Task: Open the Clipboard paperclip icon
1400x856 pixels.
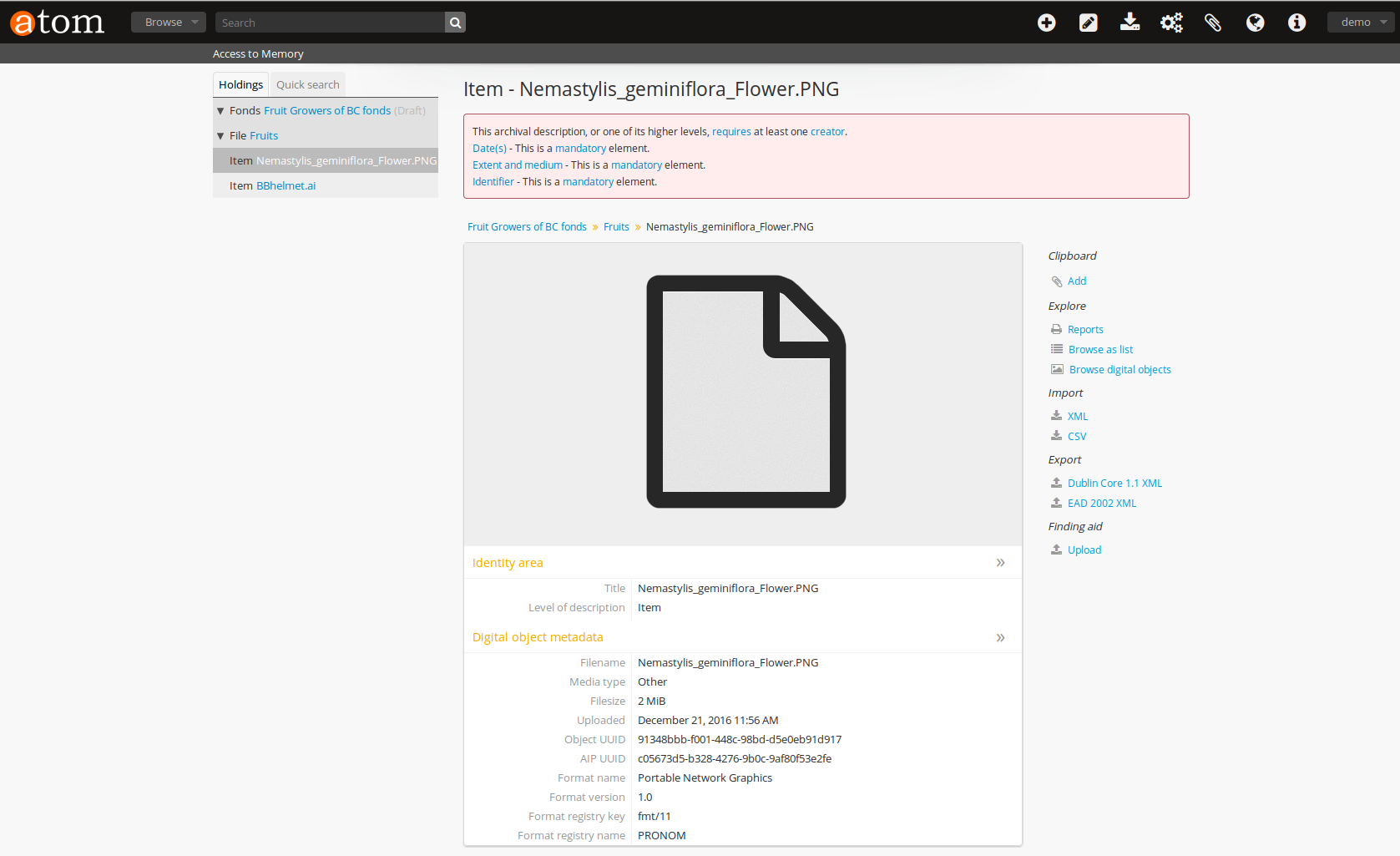Action: [1213, 23]
